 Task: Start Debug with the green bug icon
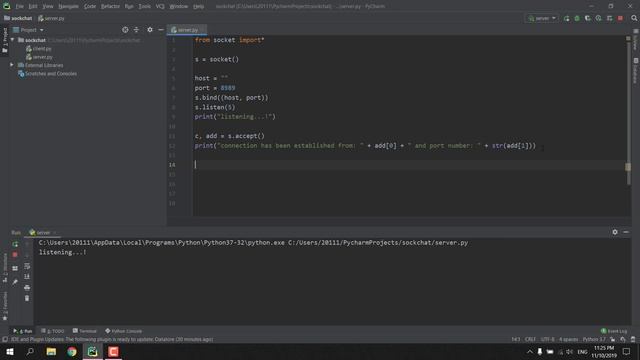pos(577,18)
